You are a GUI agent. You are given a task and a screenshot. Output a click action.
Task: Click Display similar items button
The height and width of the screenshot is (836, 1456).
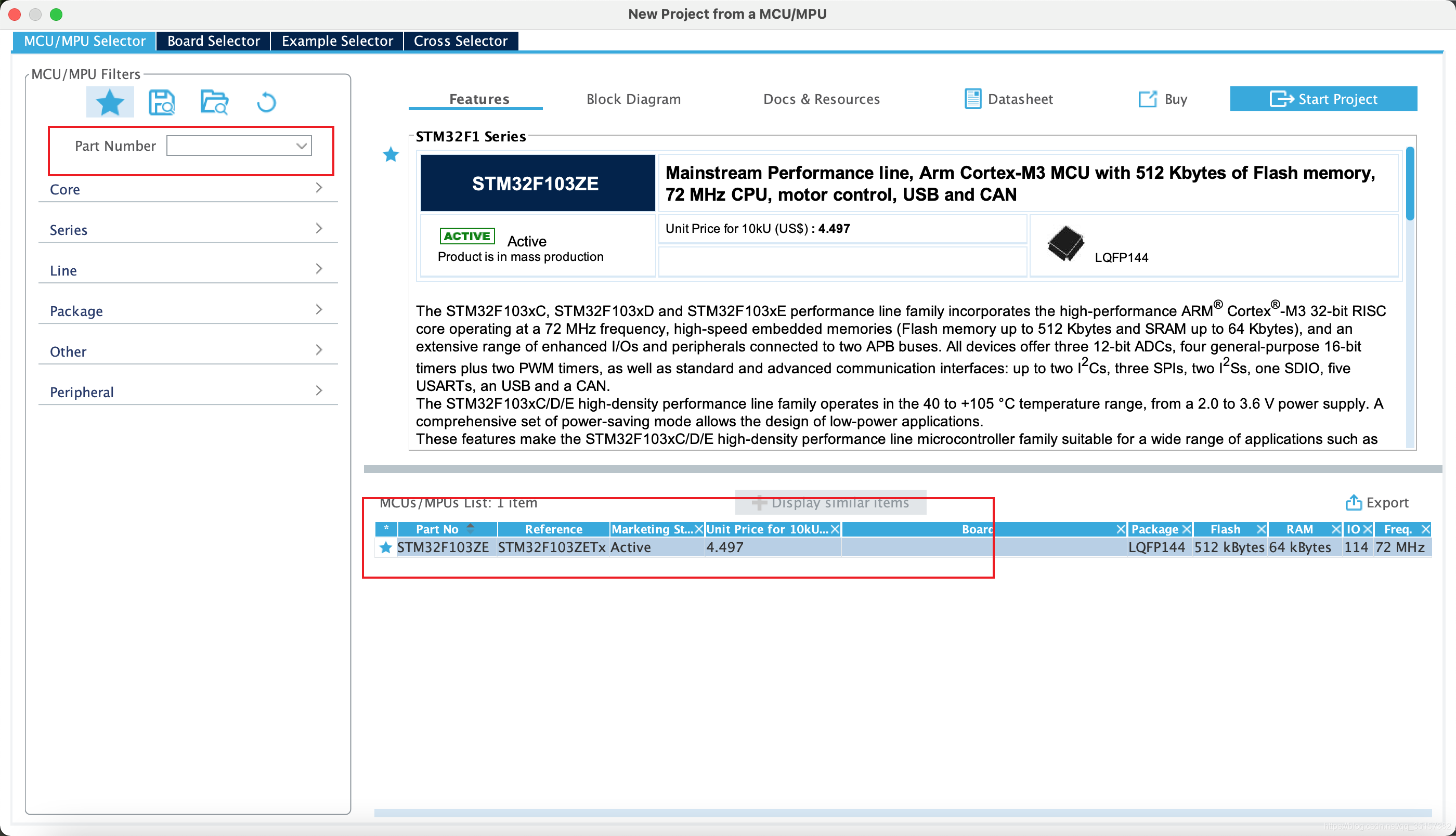(x=830, y=502)
